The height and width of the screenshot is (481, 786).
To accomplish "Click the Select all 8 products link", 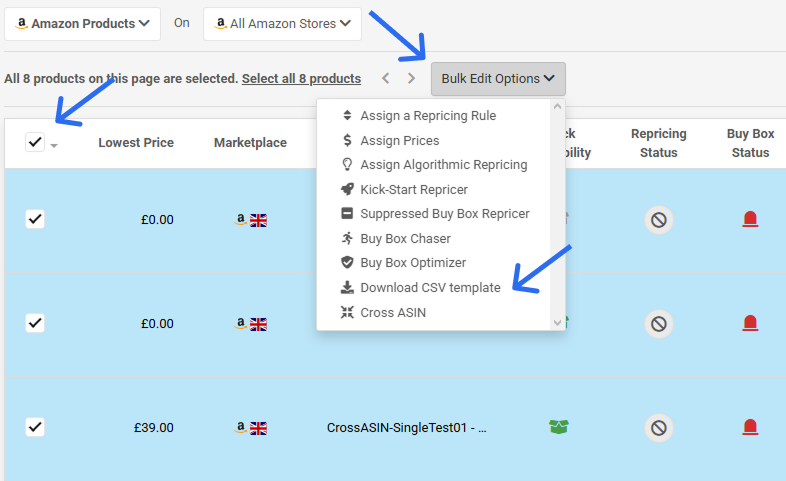I will click(x=301, y=79).
